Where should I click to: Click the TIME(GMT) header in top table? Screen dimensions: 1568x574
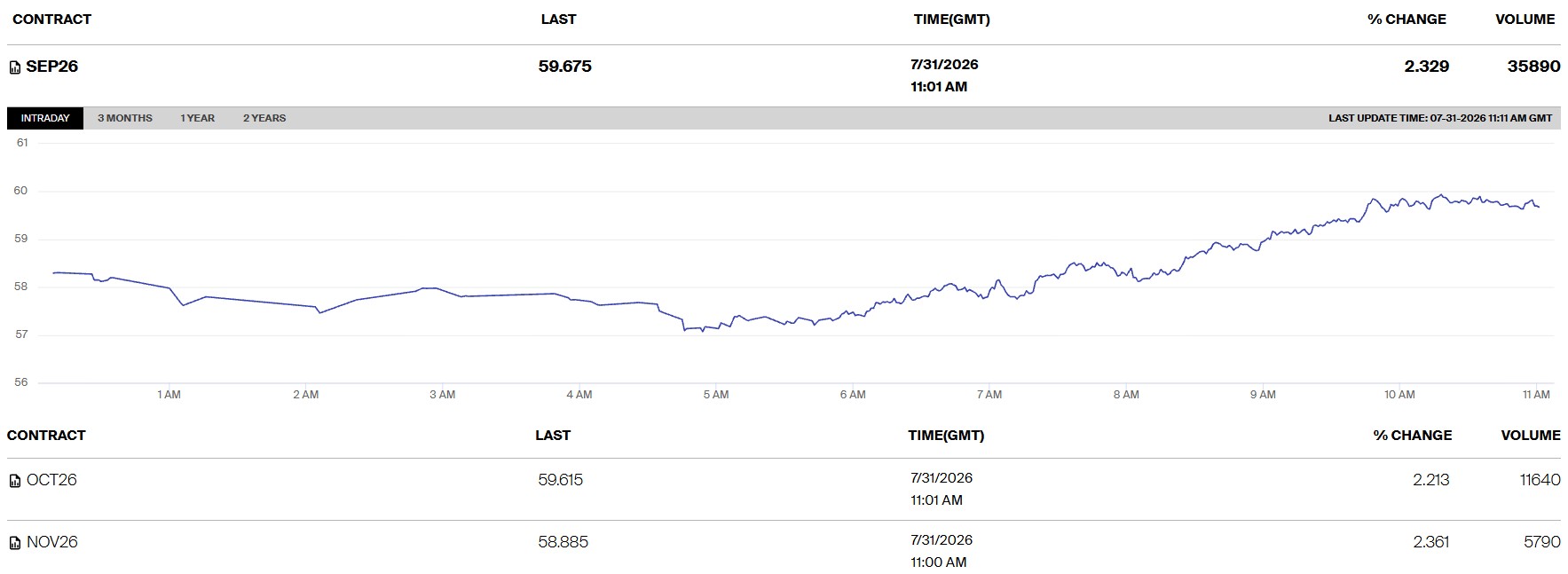(952, 20)
